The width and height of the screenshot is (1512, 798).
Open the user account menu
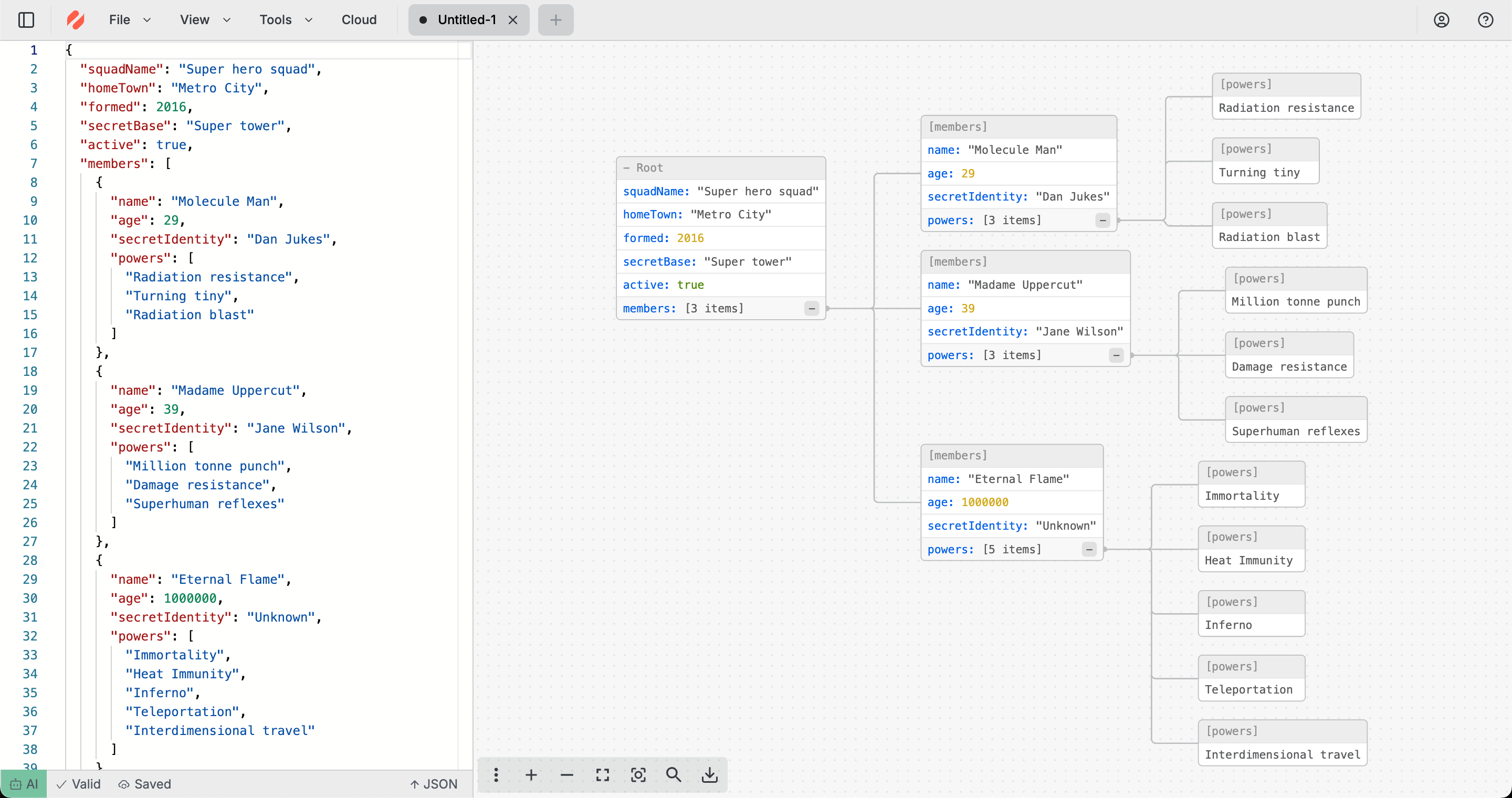1441,19
